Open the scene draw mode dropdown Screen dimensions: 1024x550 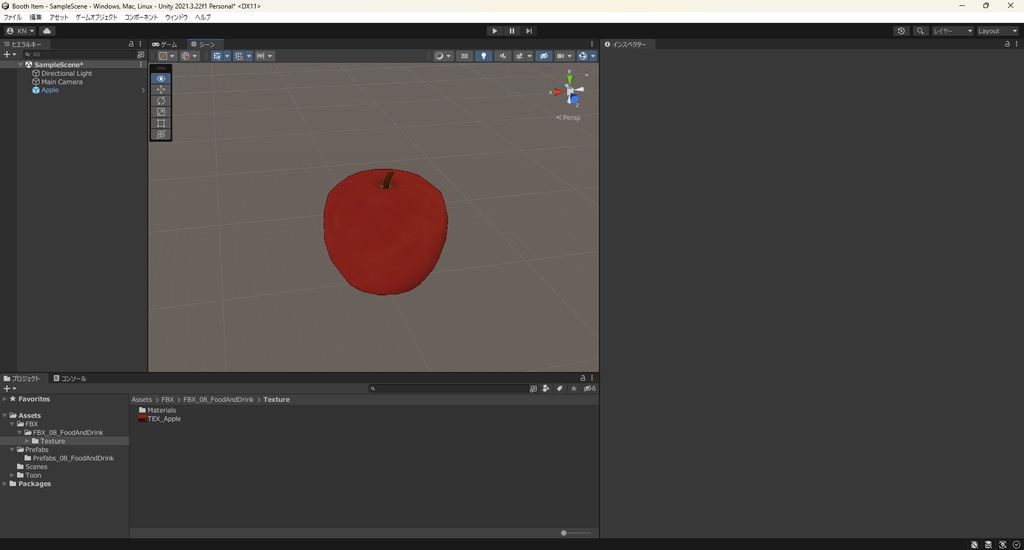pyautogui.click(x=443, y=56)
